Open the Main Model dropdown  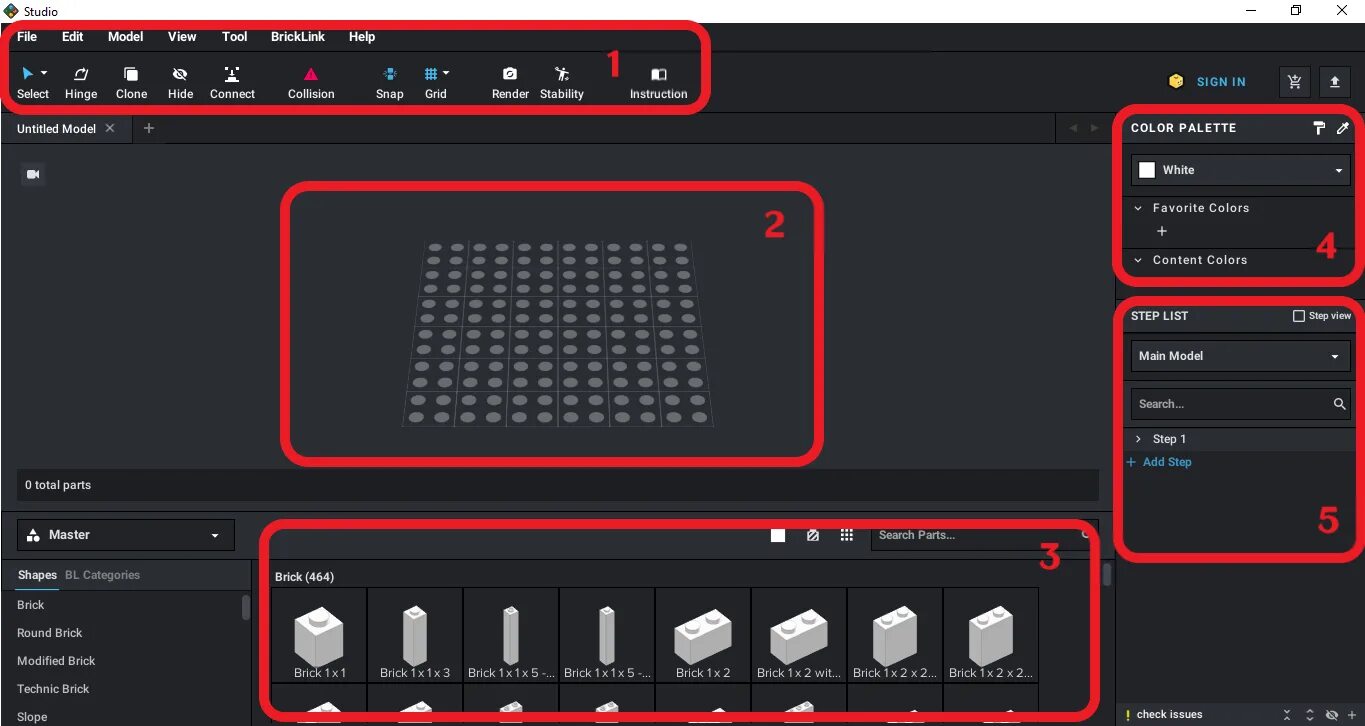[x=1241, y=356]
